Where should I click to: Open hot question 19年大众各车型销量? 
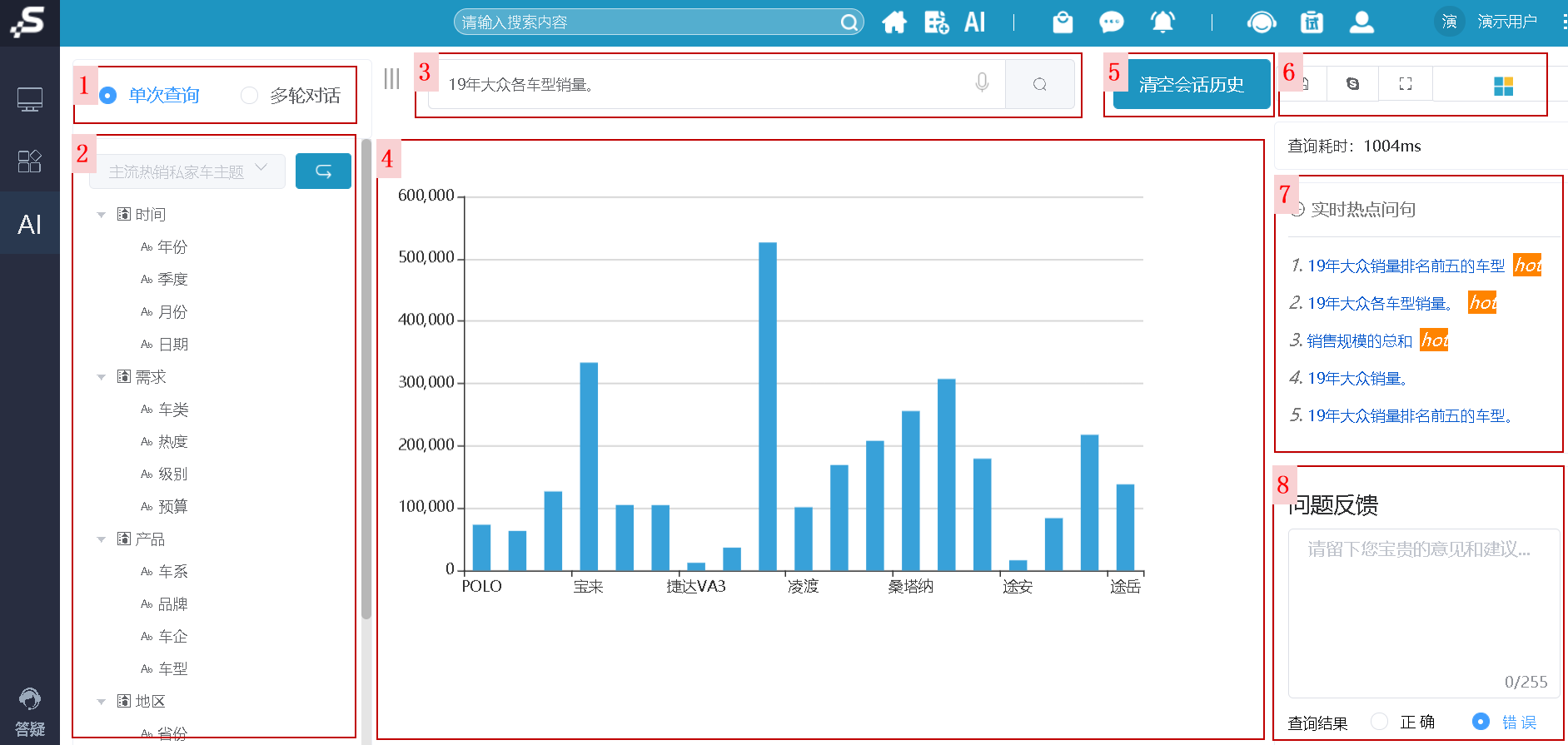[x=1380, y=303]
